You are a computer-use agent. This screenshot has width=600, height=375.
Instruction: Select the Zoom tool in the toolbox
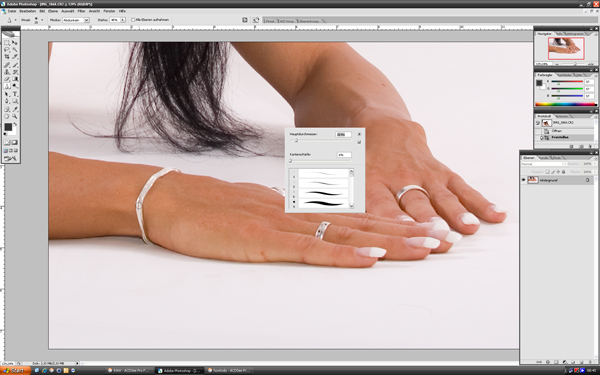[15, 116]
